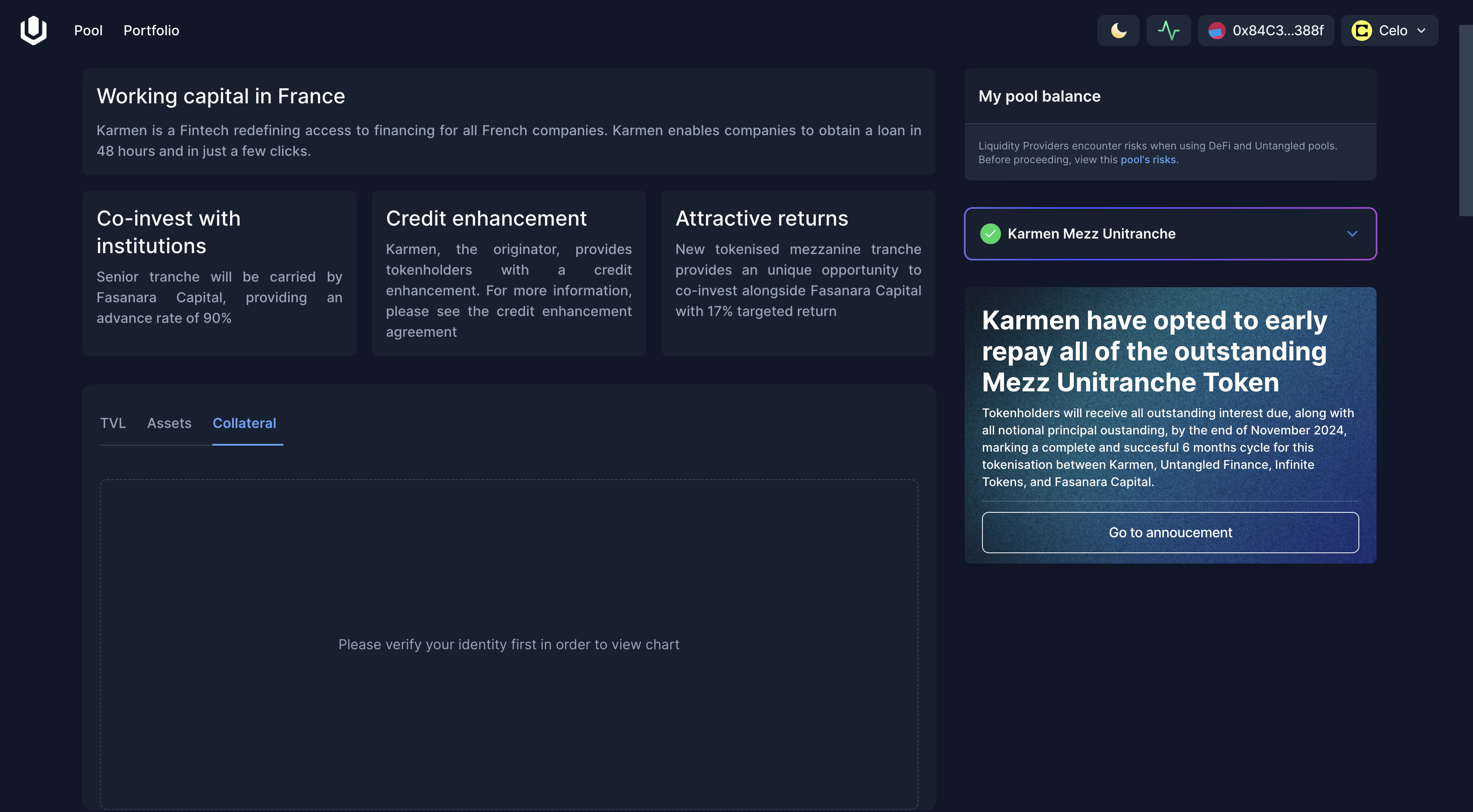Click 'Karmen is a Fintech' description text

pyautogui.click(x=508, y=140)
